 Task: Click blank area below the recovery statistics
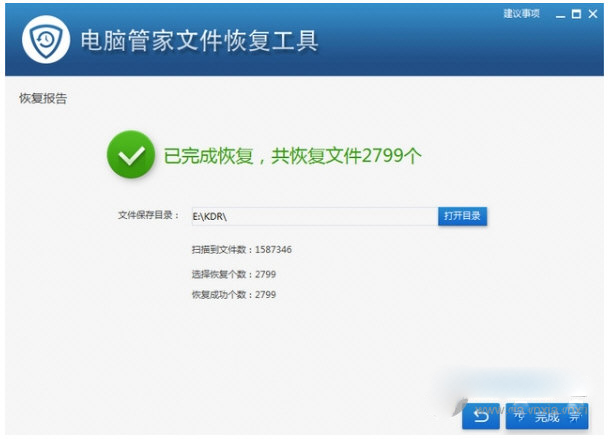coord(300,360)
